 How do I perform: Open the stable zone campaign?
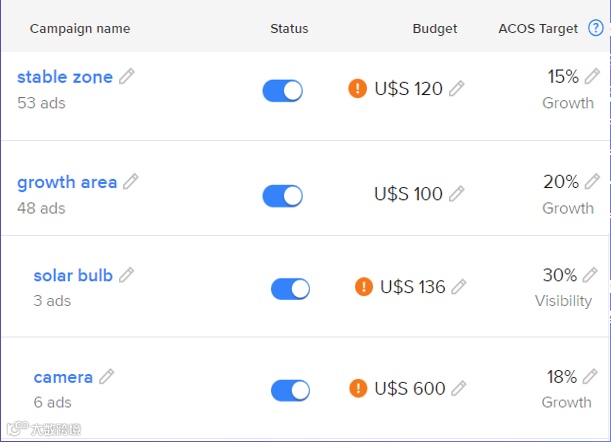pyautogui.click(x=65, y=77)
